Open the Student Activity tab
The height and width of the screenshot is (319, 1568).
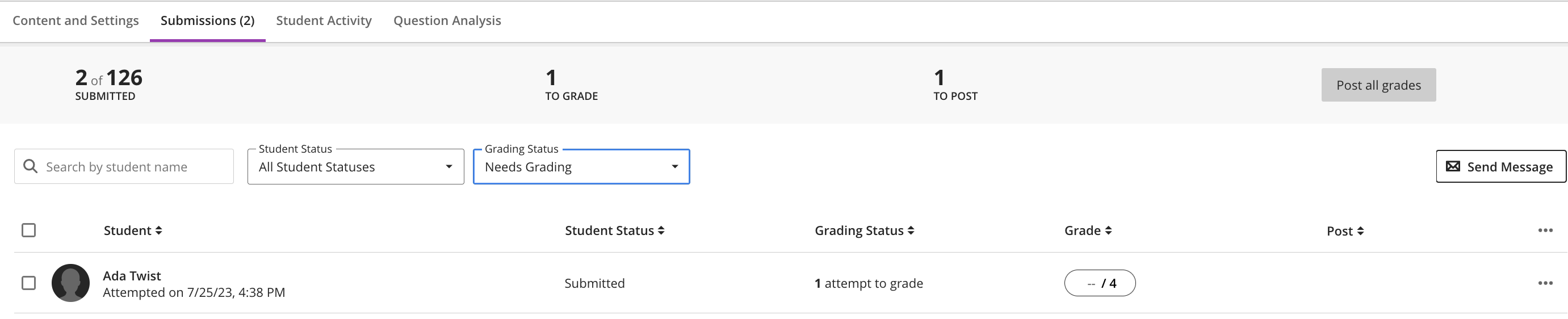click(324, 20)
